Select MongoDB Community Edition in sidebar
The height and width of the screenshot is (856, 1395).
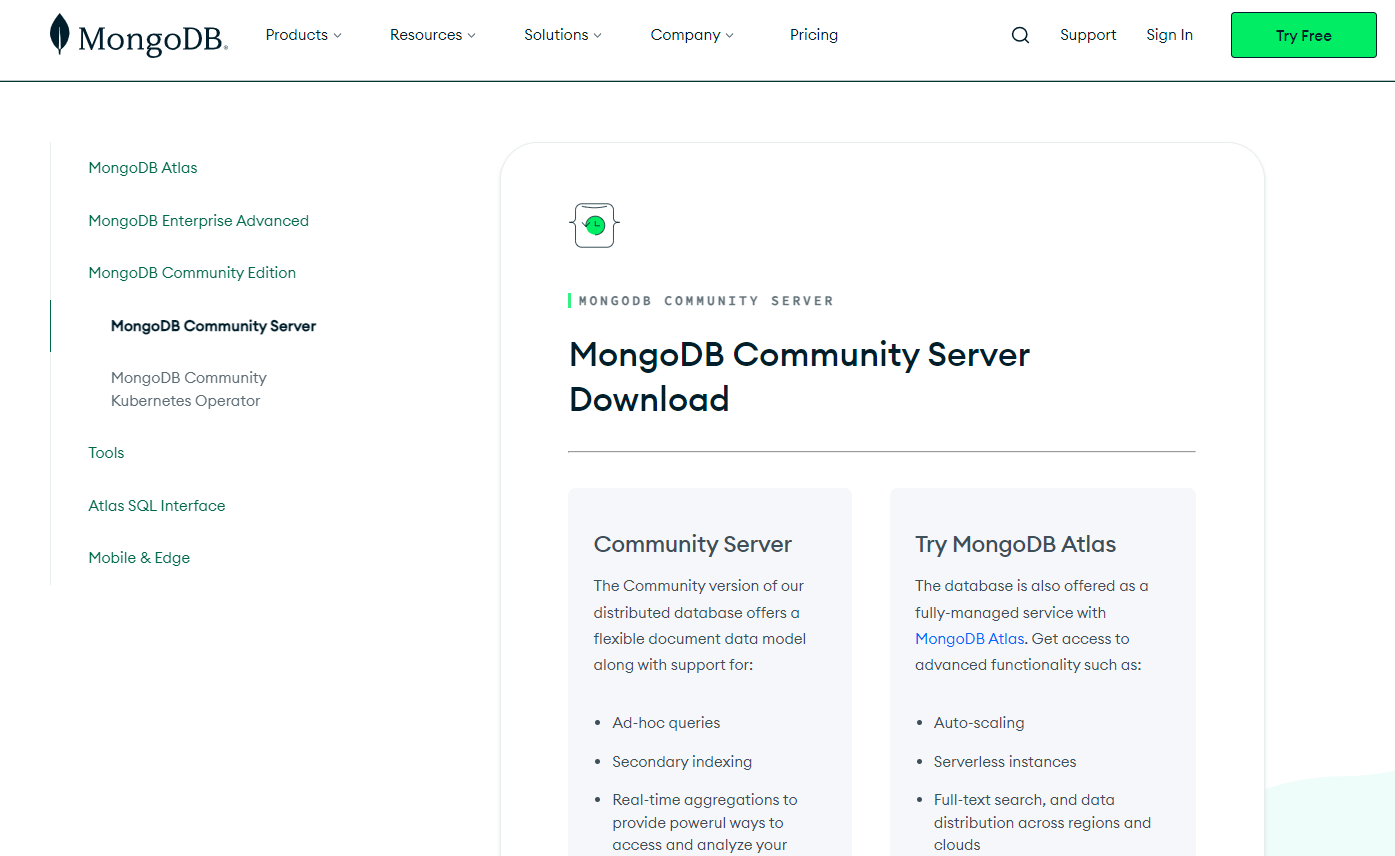coord(192,273)
